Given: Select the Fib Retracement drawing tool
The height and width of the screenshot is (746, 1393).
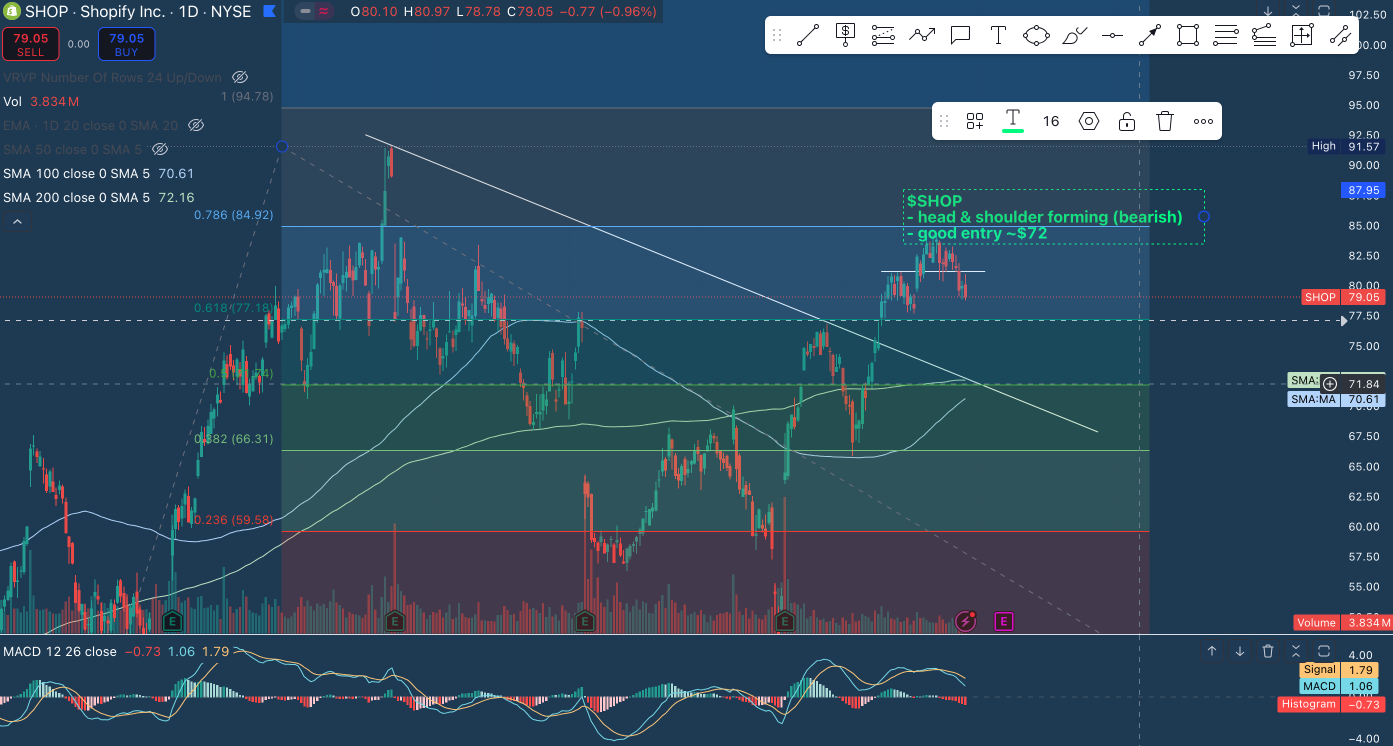Looking at the screenshot, I should click(x=883, y=35).
